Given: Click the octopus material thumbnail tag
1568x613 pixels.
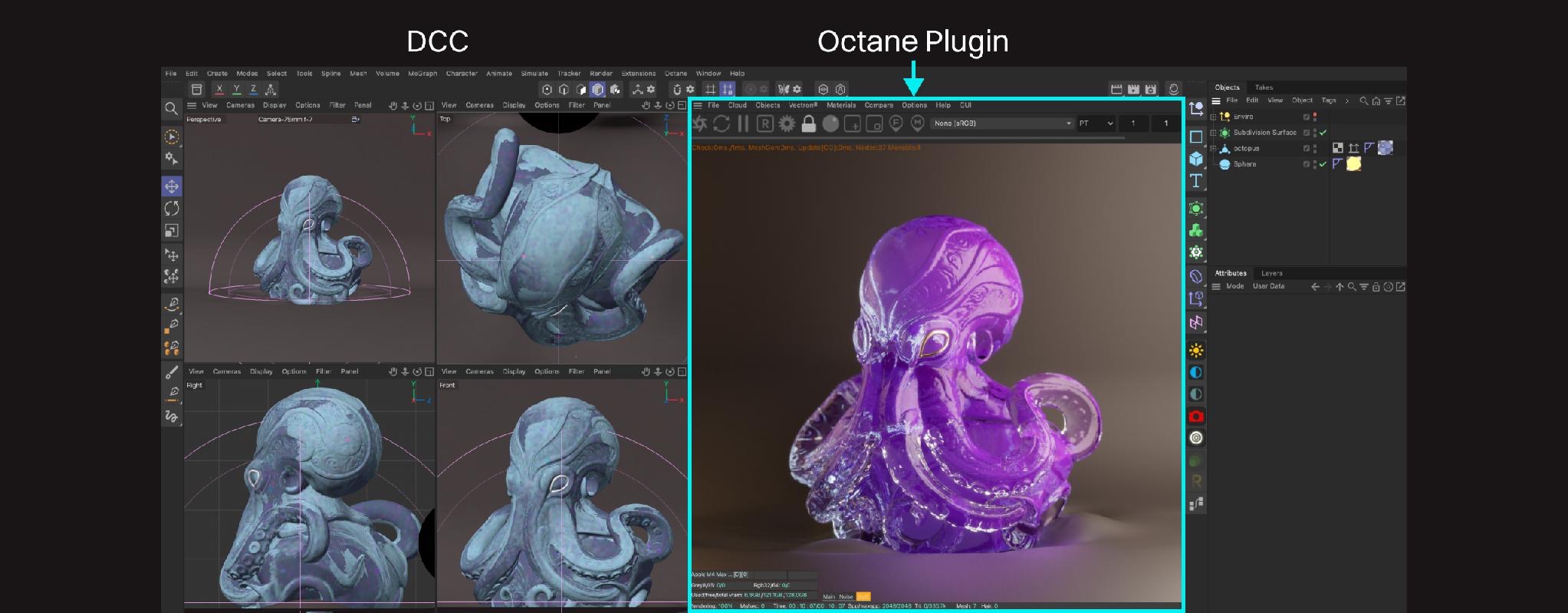Looking at the screenshot, I should tap(1386, 148).
